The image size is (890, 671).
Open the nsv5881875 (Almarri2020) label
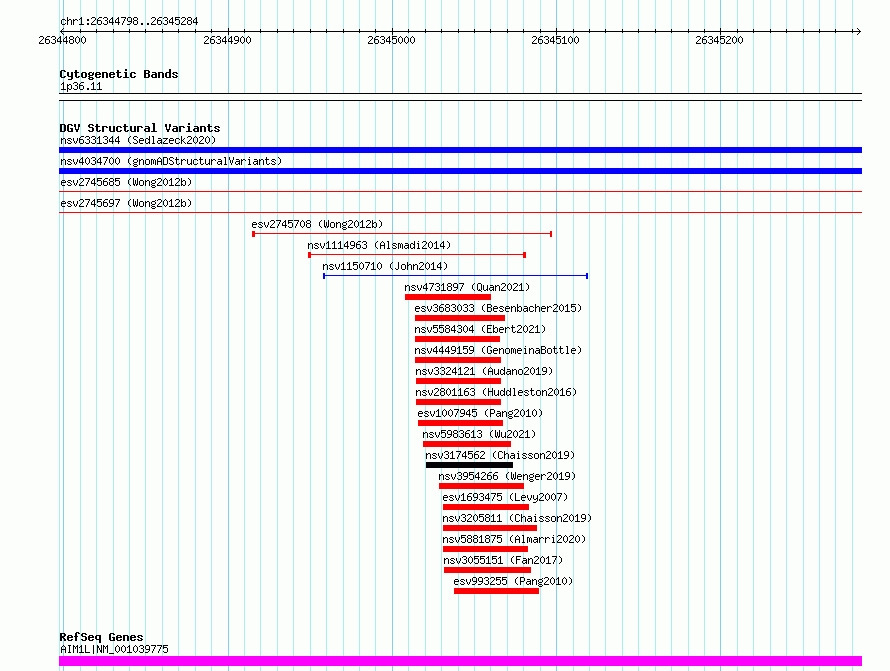pos(514,539)
